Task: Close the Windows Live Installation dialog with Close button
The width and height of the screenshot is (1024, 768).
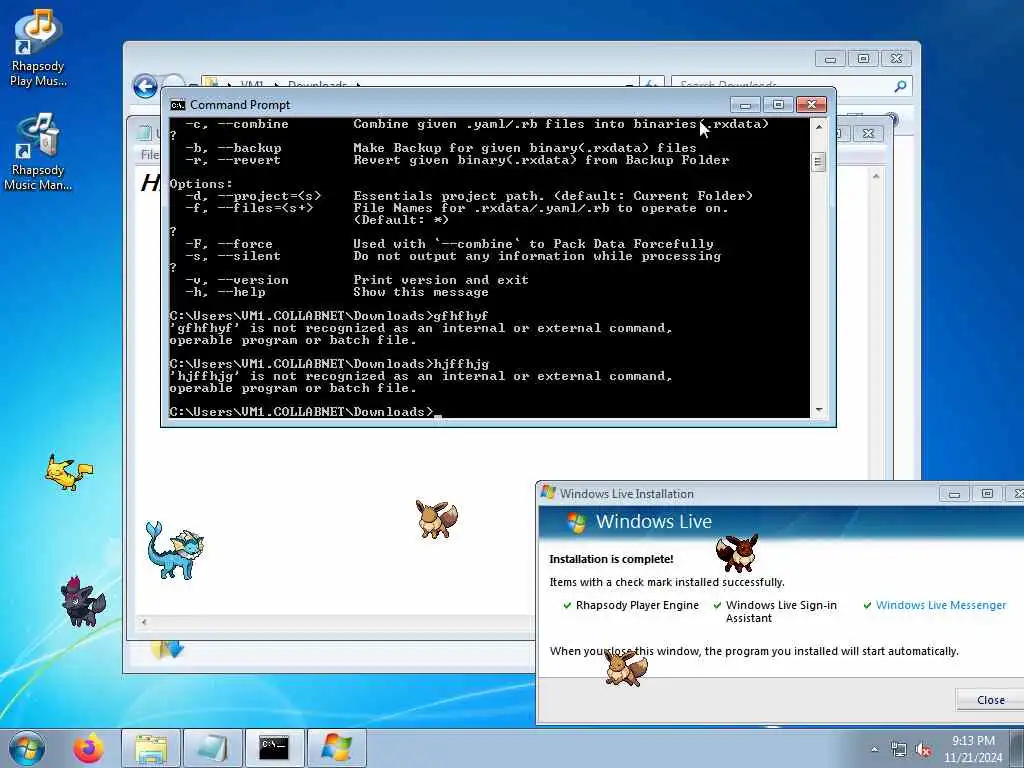Action: click(x=990, y=700)
